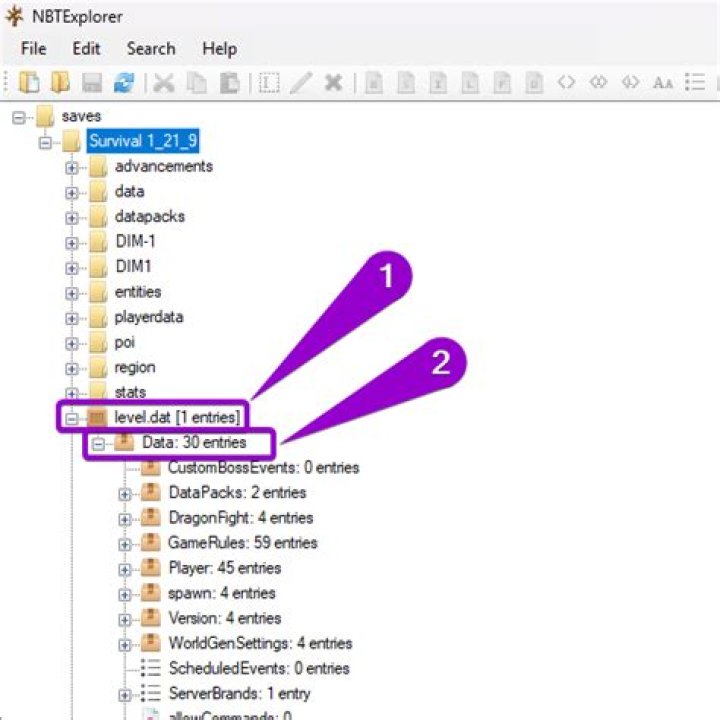
Task: Select the ServerBrands: 1 entry label
Action: [x=239, y=693]
